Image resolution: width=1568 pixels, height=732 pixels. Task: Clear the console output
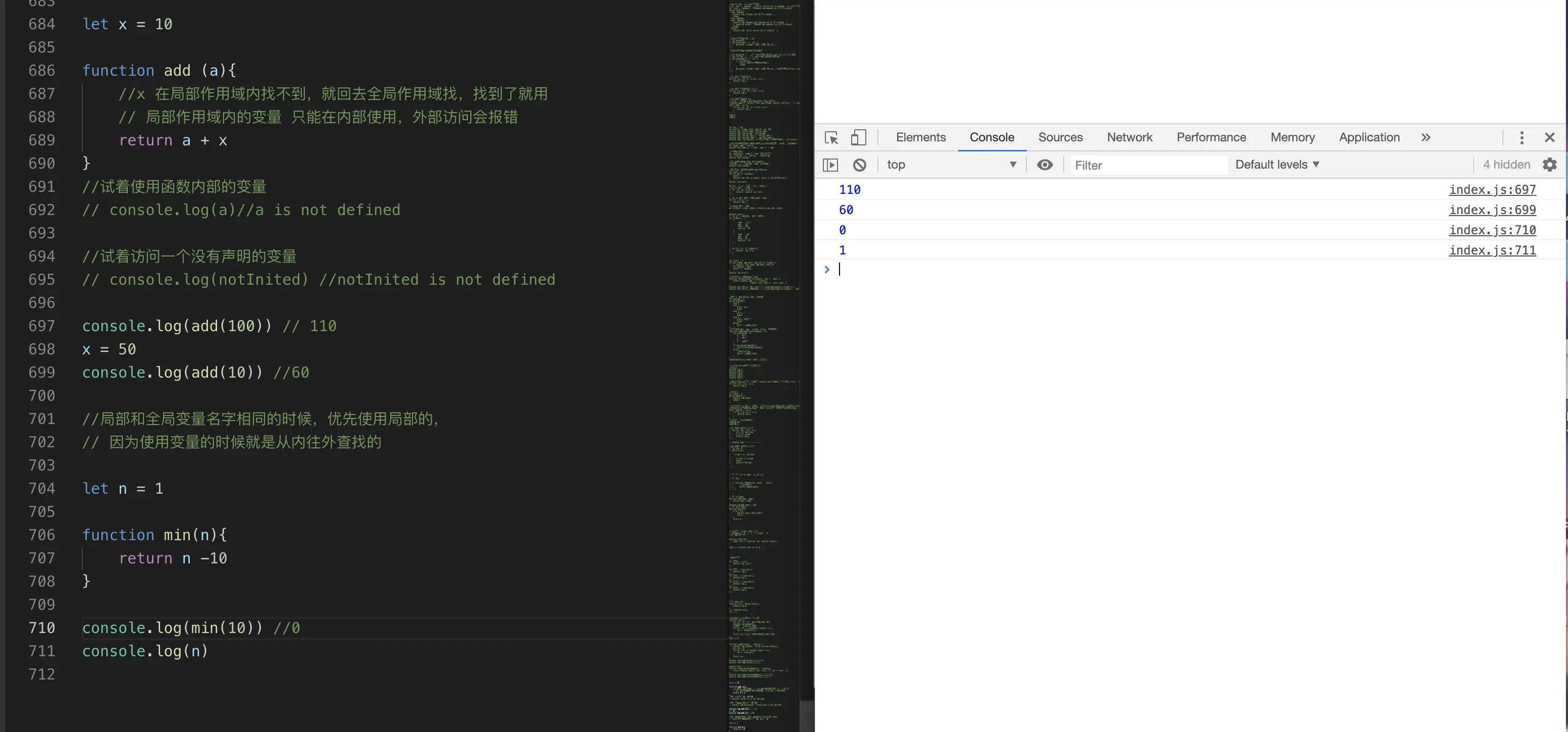pos(860,165)
